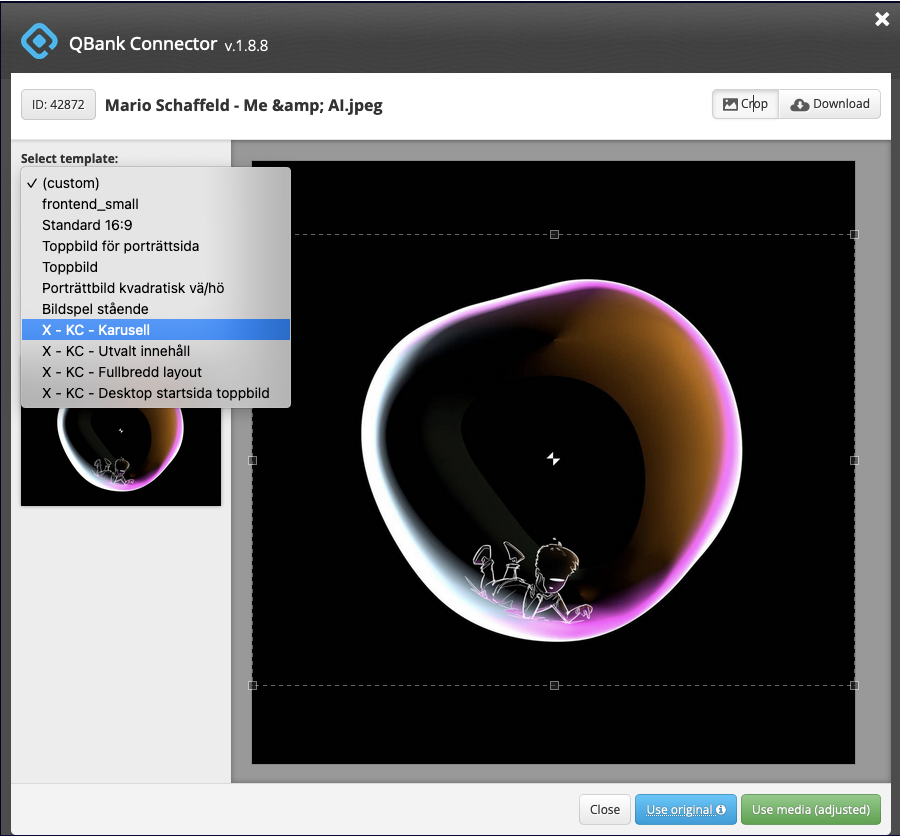Click the top-right crop handle
This screenshot has width=900, height=836.
tap(854, 234)
